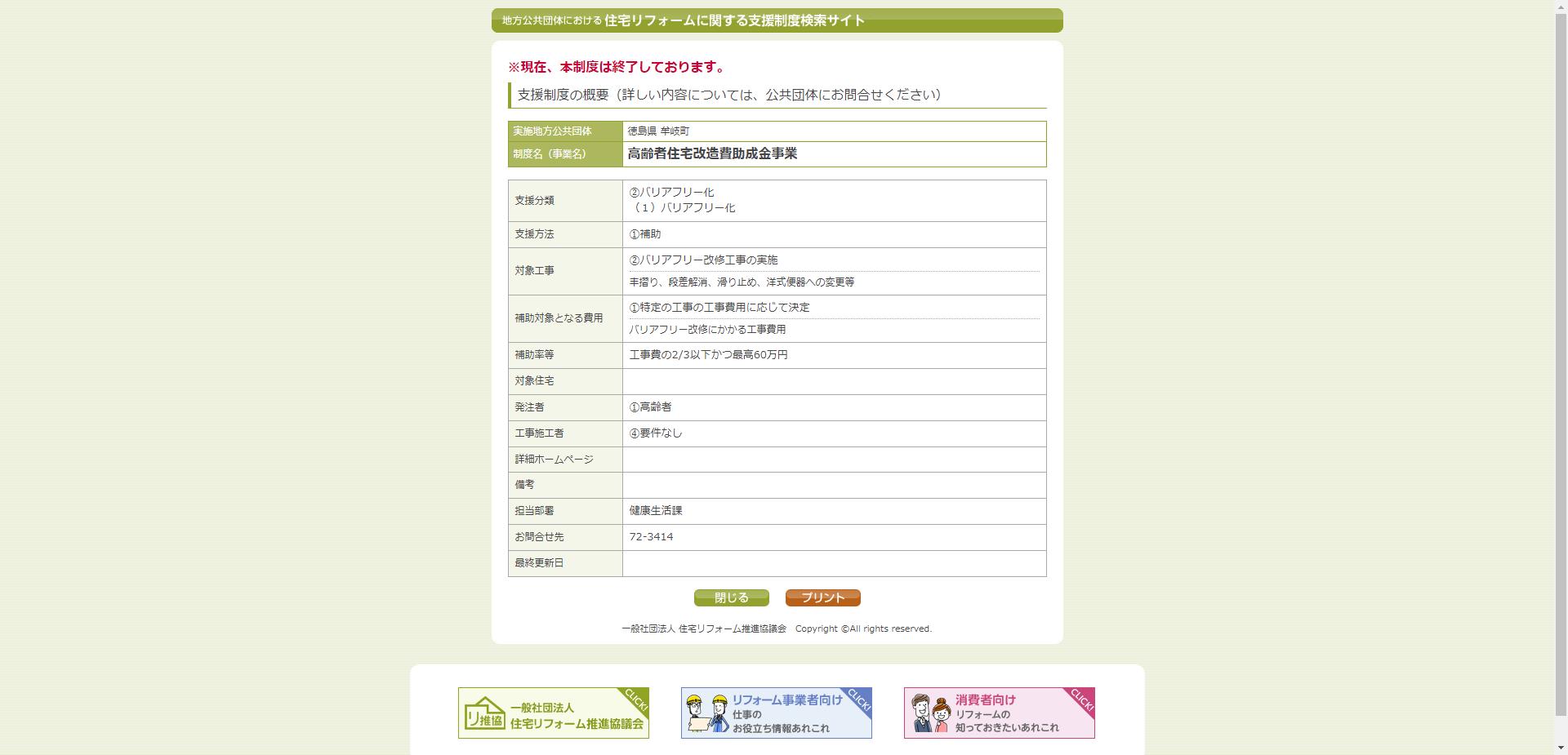1568x755 pixels.
Task: Open the 消費者向け banner
Action: click(x=999, y=713)
